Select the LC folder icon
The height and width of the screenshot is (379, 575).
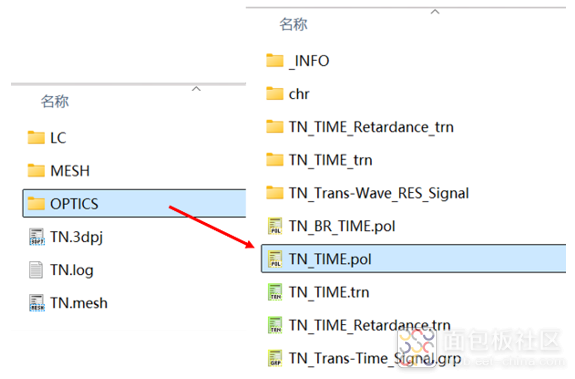36,138
